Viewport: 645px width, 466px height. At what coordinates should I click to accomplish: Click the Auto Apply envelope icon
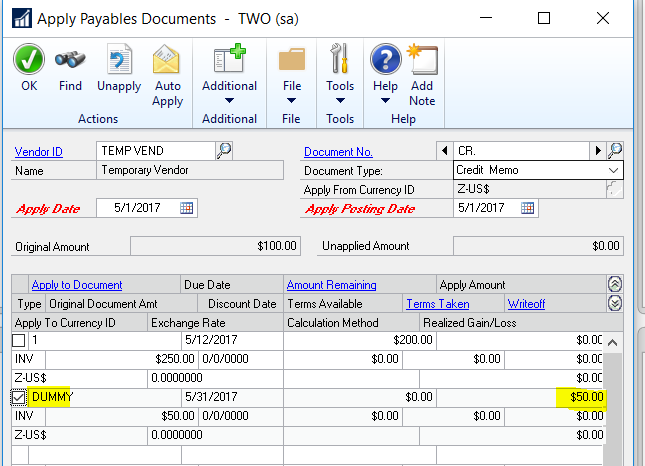tap(167, 62)
